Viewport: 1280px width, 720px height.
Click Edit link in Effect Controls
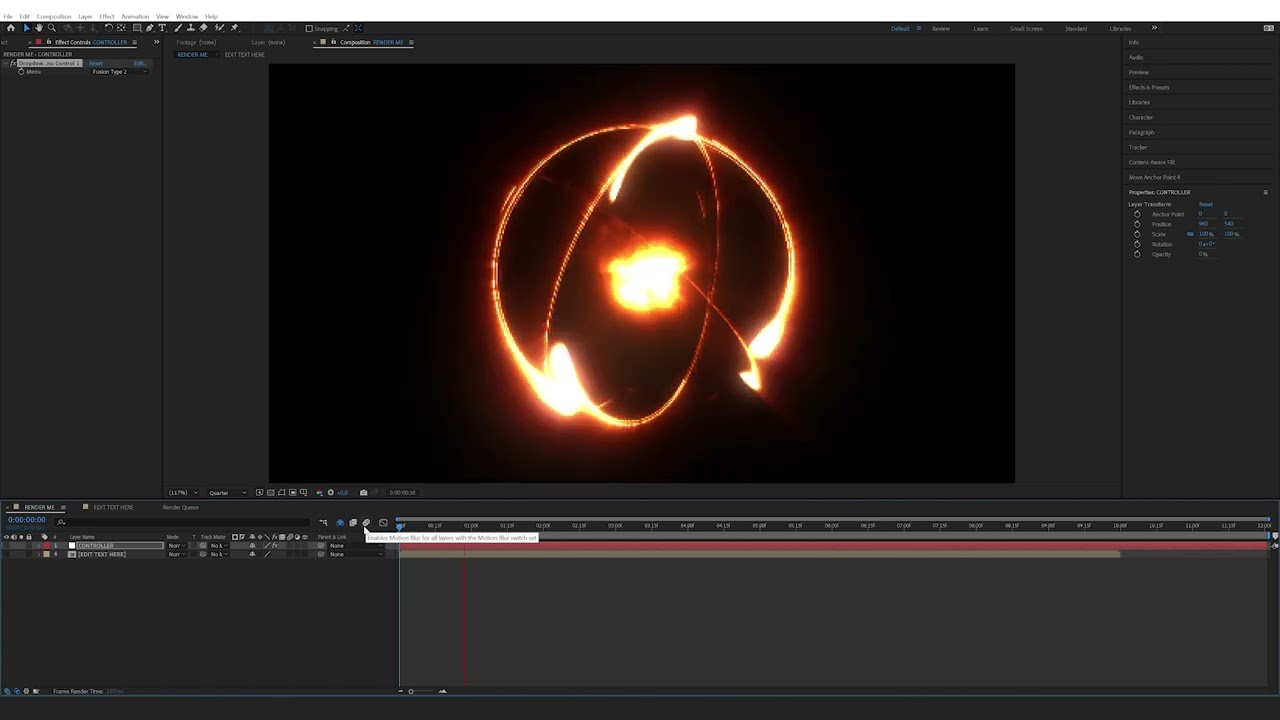140,63
